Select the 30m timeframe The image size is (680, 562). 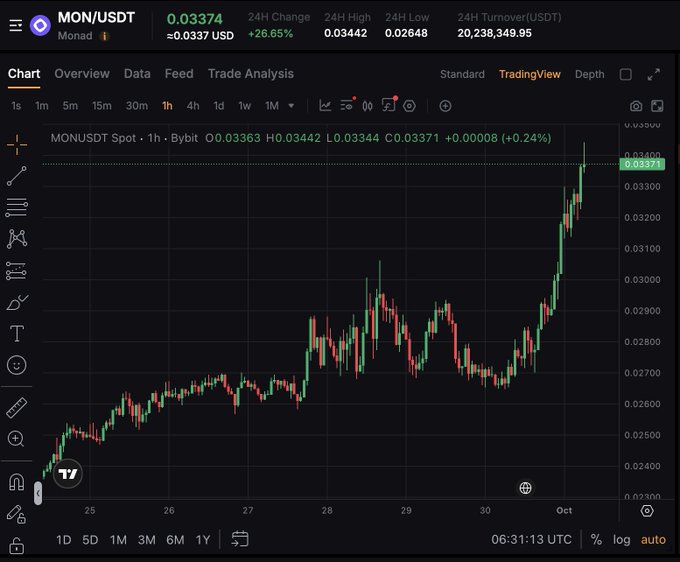click(x=137, y=106)
